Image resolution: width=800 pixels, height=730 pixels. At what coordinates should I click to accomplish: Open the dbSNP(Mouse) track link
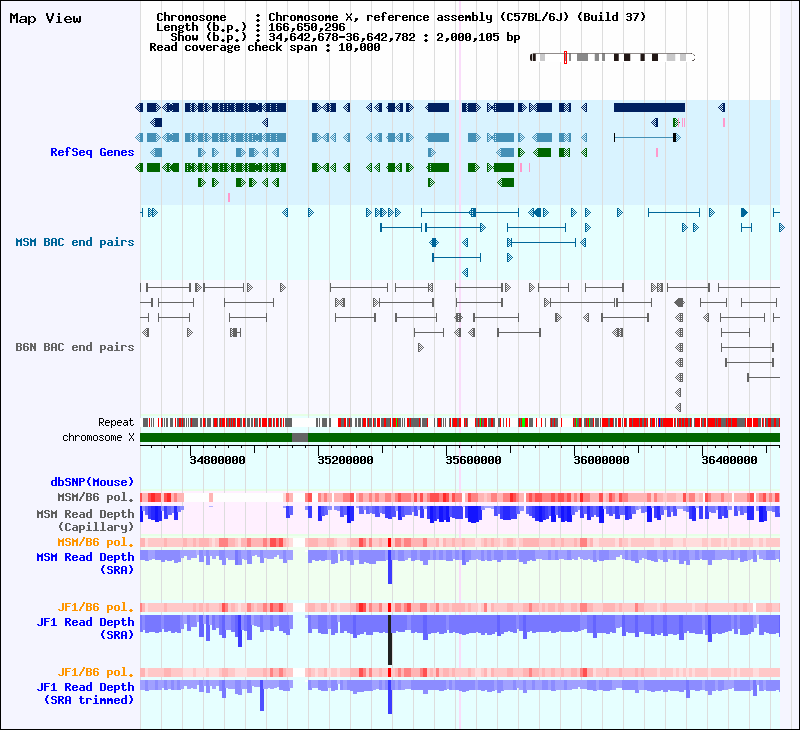click(92, 482)
